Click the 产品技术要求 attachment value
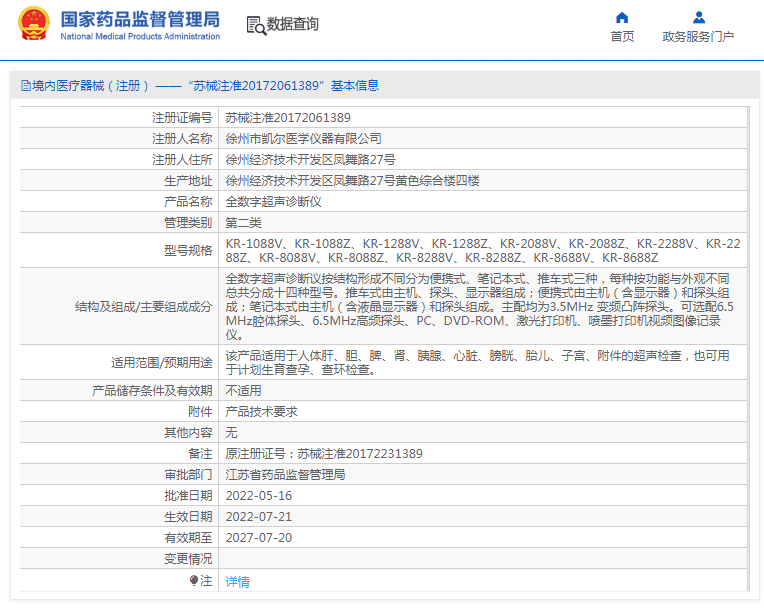 click(x=261, y=412)
